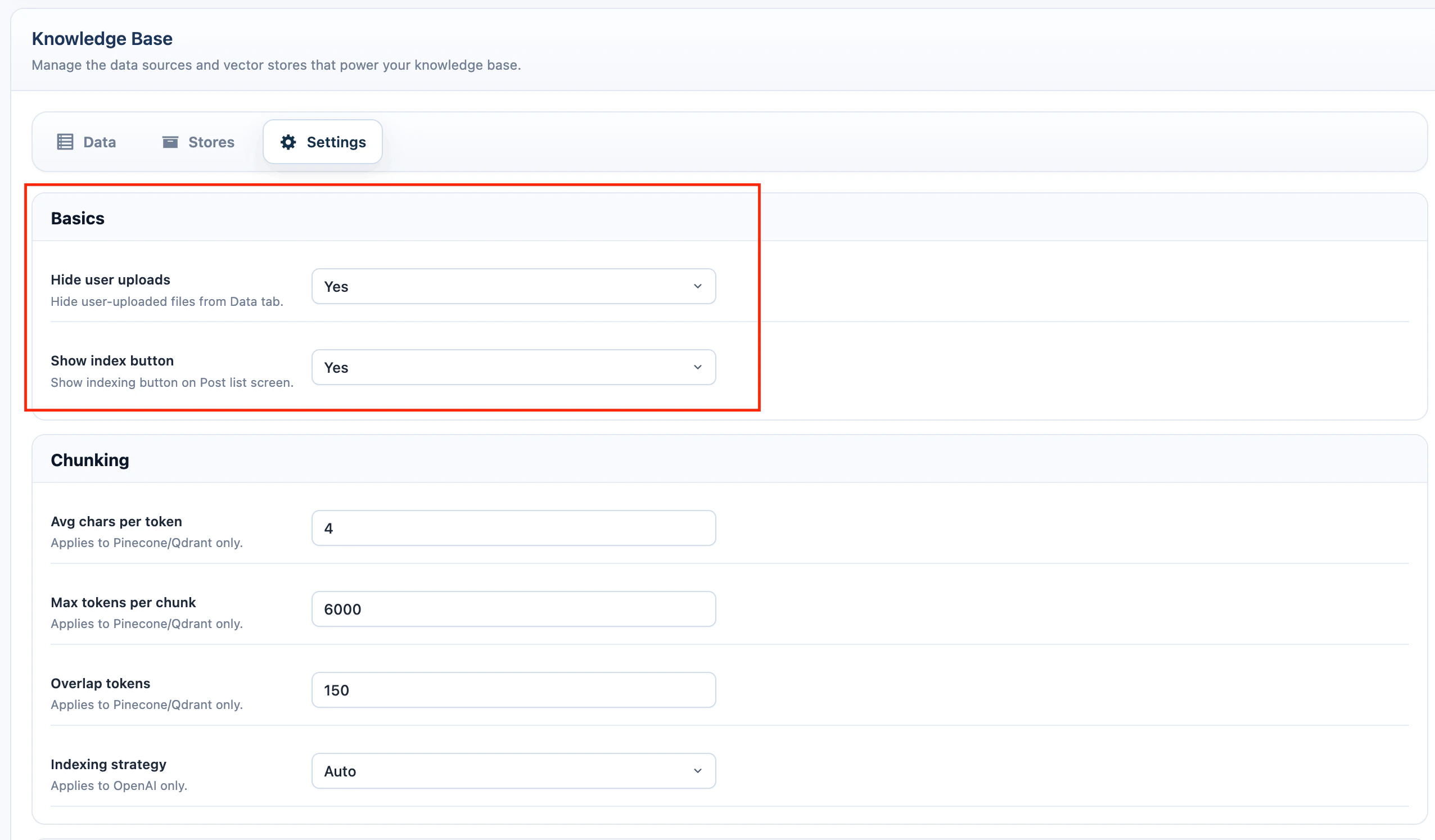Click "Applies to Pinecone/Qdrant only." under Overlap tokens
This screenshot has height=840, width=1435.
pos(147,704)
